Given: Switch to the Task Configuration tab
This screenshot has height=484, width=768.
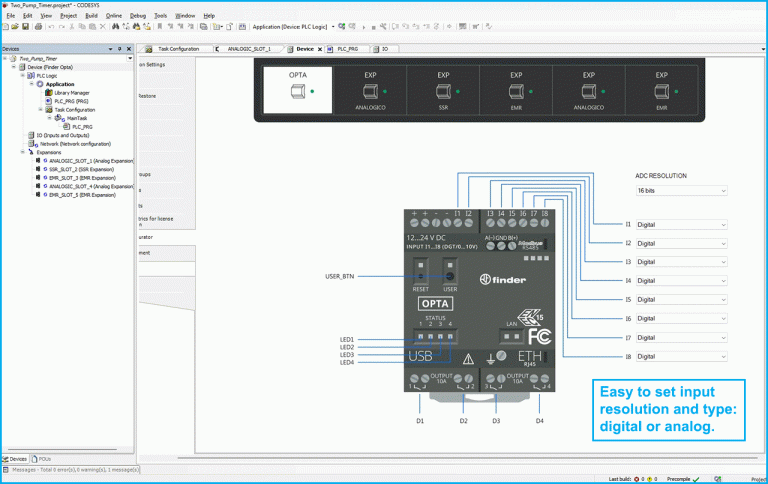Looking at the screenshot, I should [x=178, y=49].
